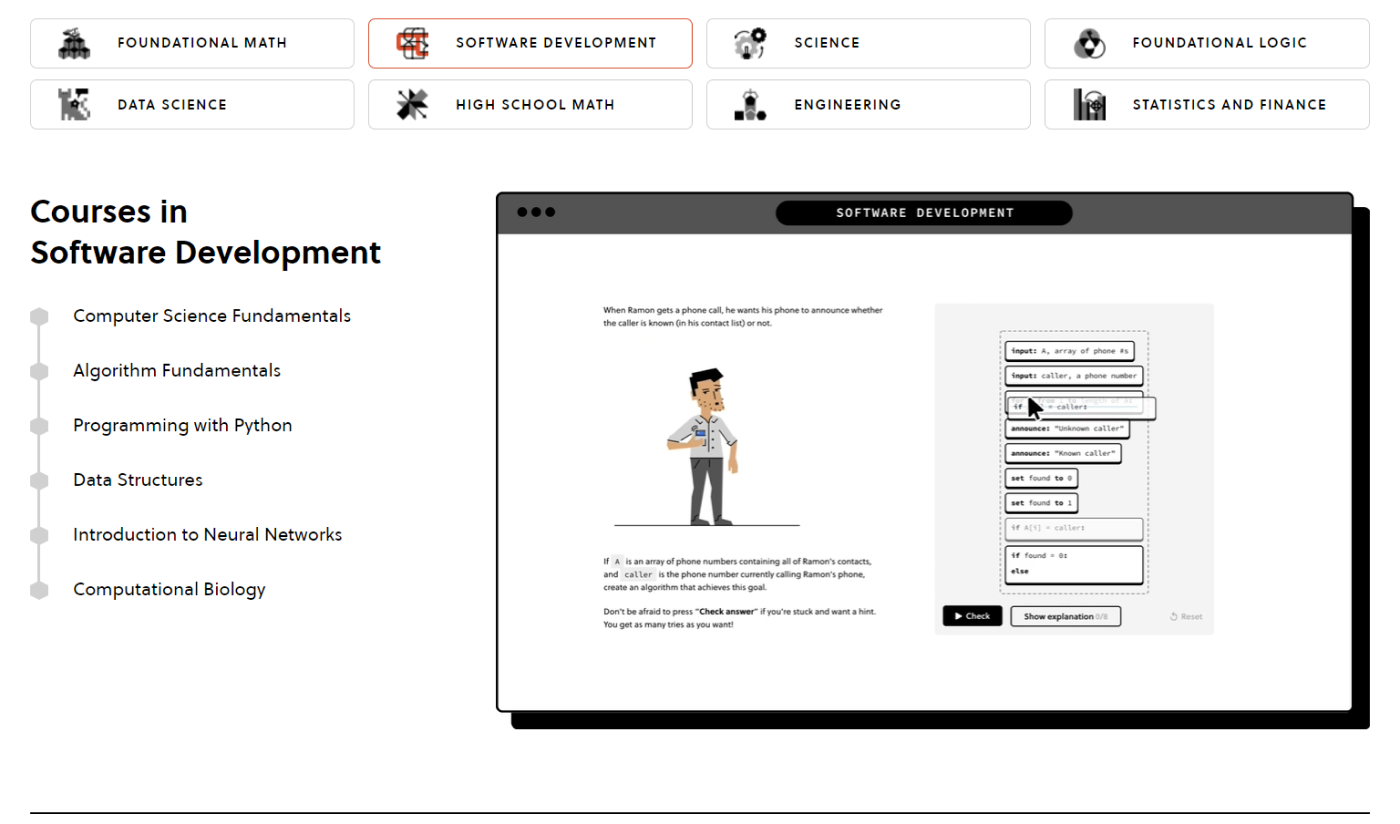This screenshot has width=1400, height=824.
Task: Select the "input: A, array of phone #s" block
Action: [x=1069, y=351]
